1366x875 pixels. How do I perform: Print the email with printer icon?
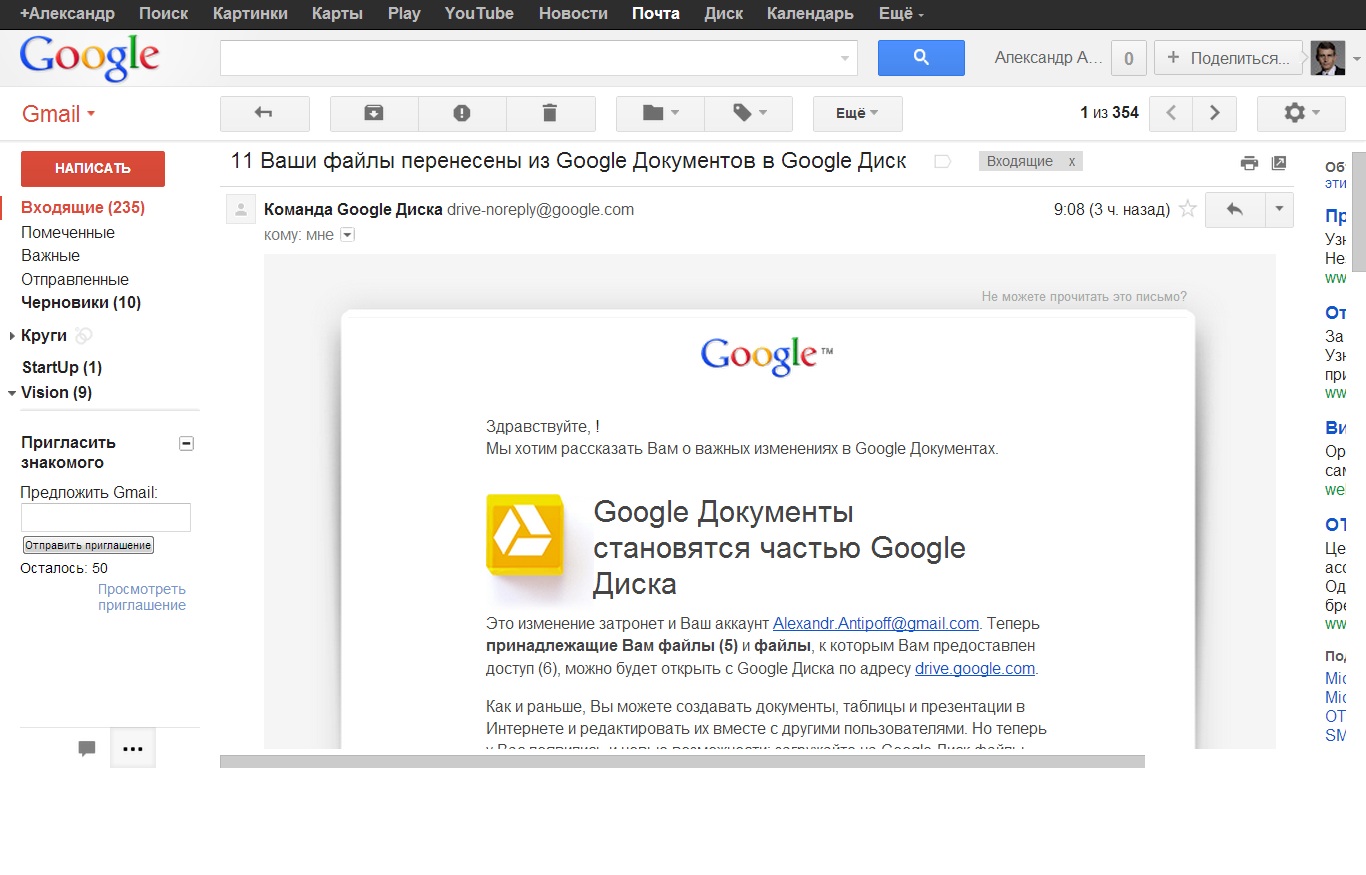(x=1249, y=163)
